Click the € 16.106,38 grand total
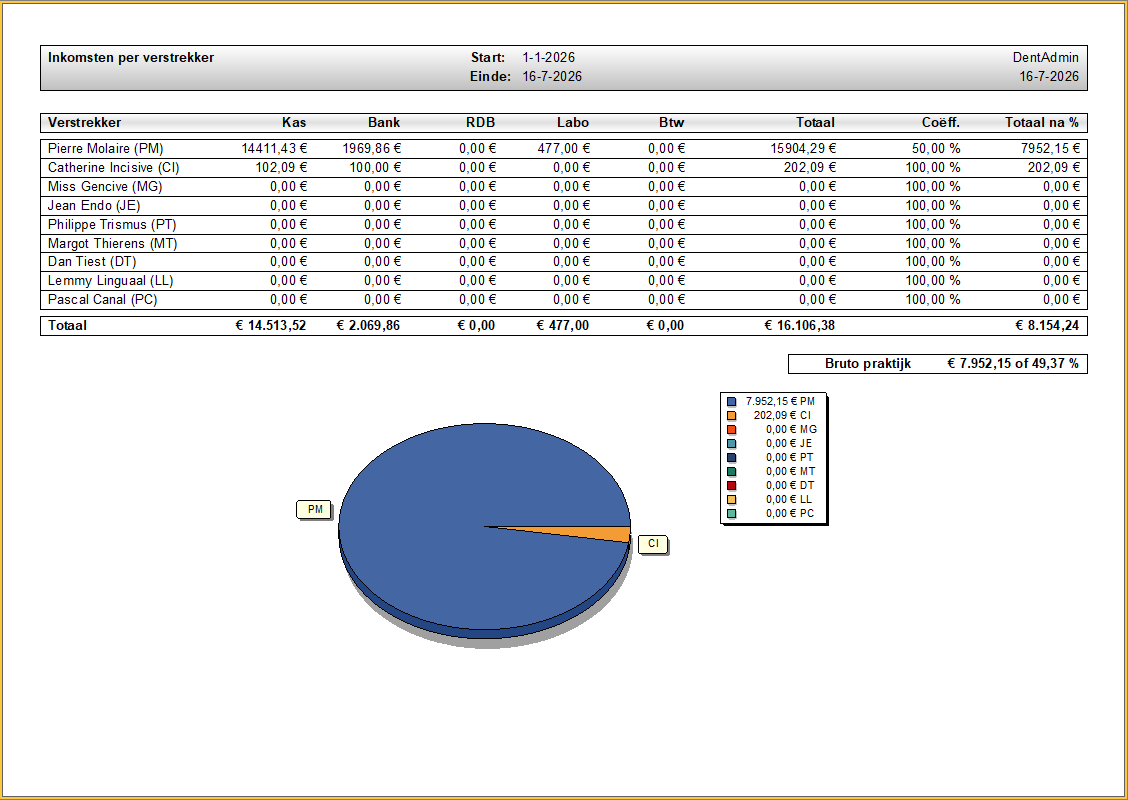This screenshot has height=800, width=1128. click(799, 326)
